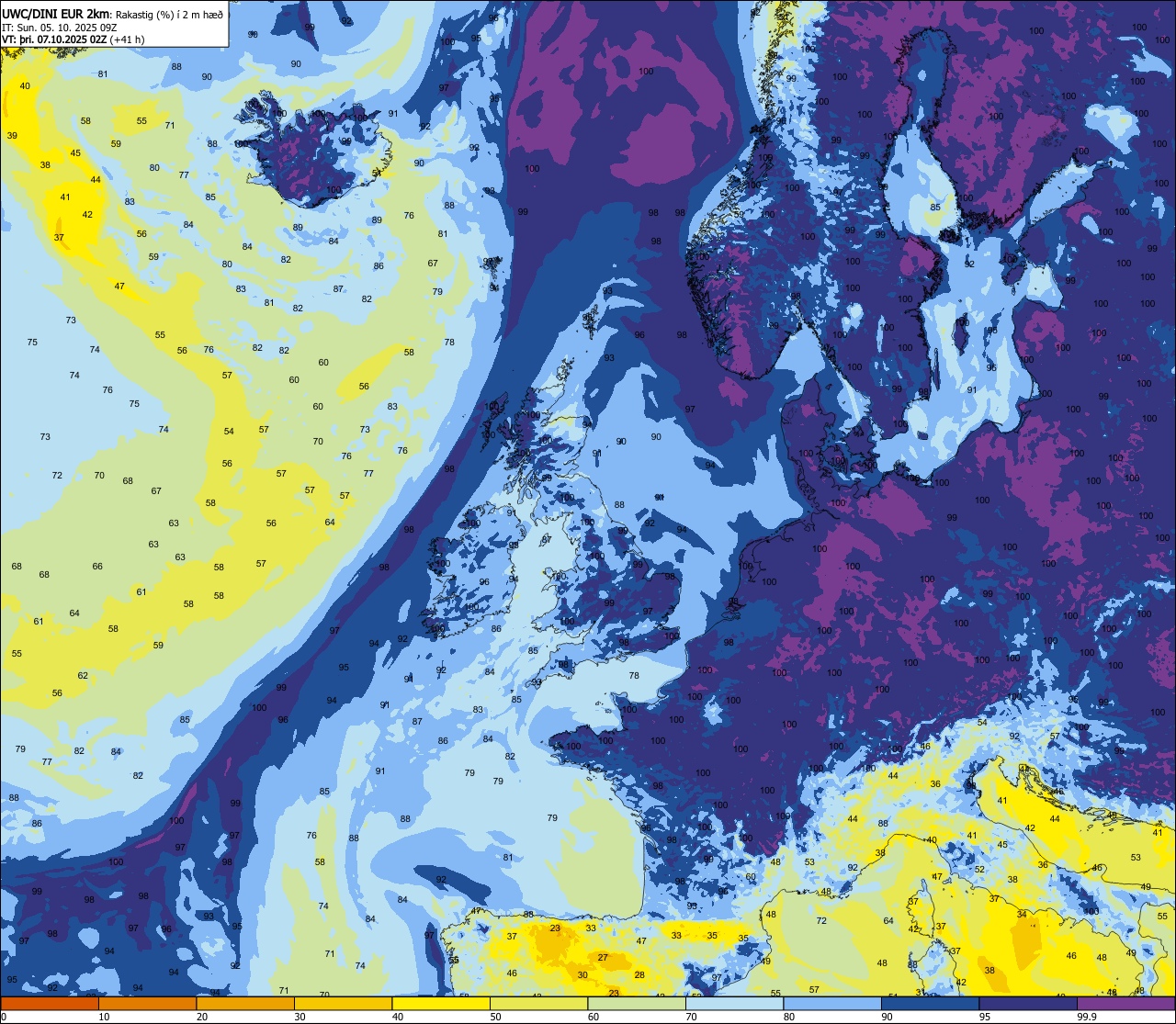Click the 30–40% golden legend swatch
The width and height of the screenshot is (1176, 1024).
coord(343,1003)
